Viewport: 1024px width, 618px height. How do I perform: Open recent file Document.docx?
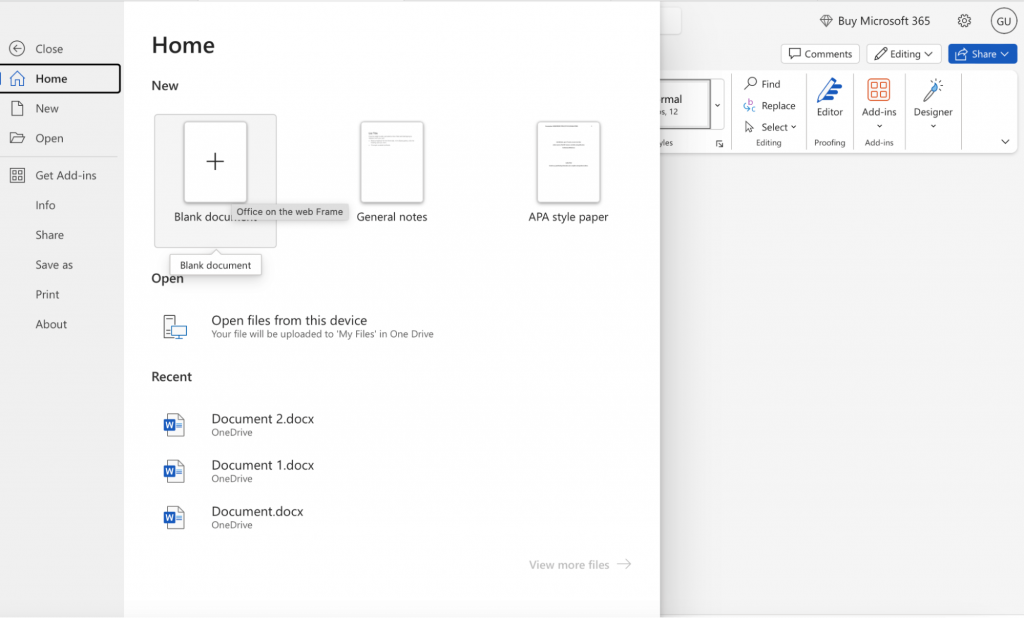click(257, 512)
